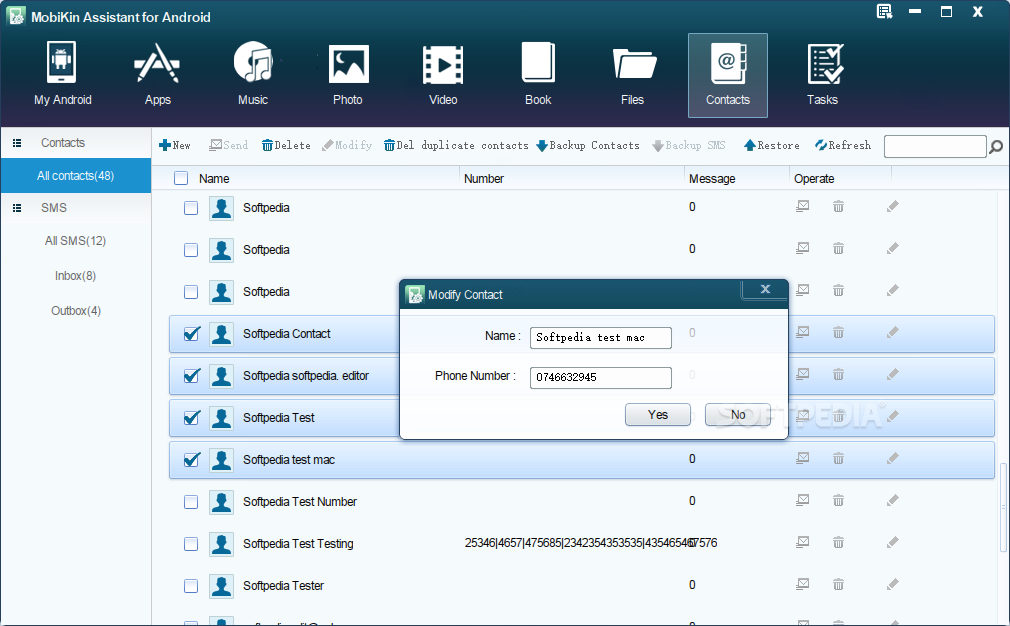
Task: Click pencil icon for Softpedia Tester
Action: [x=892, y=585]
